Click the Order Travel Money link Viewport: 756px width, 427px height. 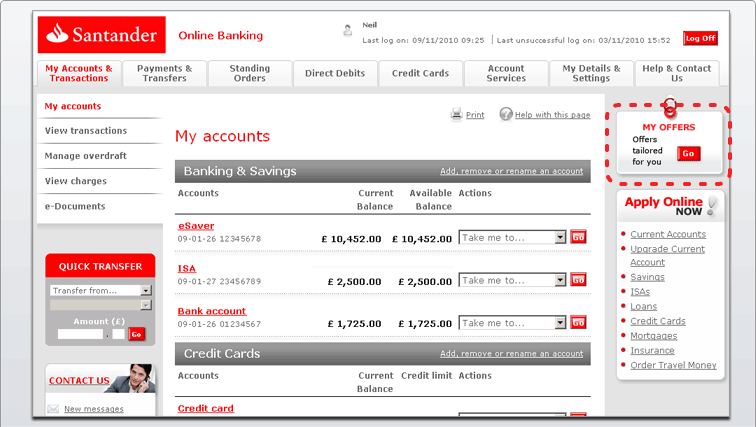click(x=673, y=365)
